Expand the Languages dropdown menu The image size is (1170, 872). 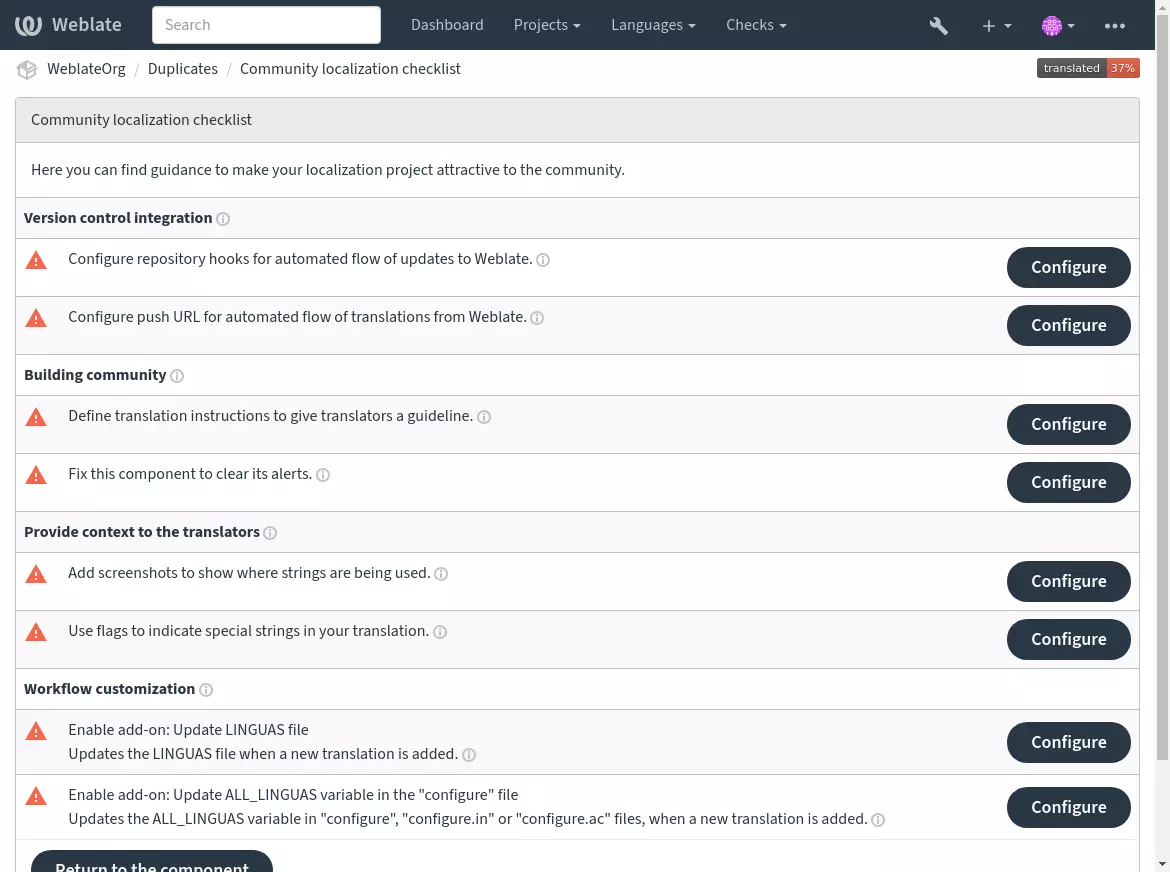point(653,25)
